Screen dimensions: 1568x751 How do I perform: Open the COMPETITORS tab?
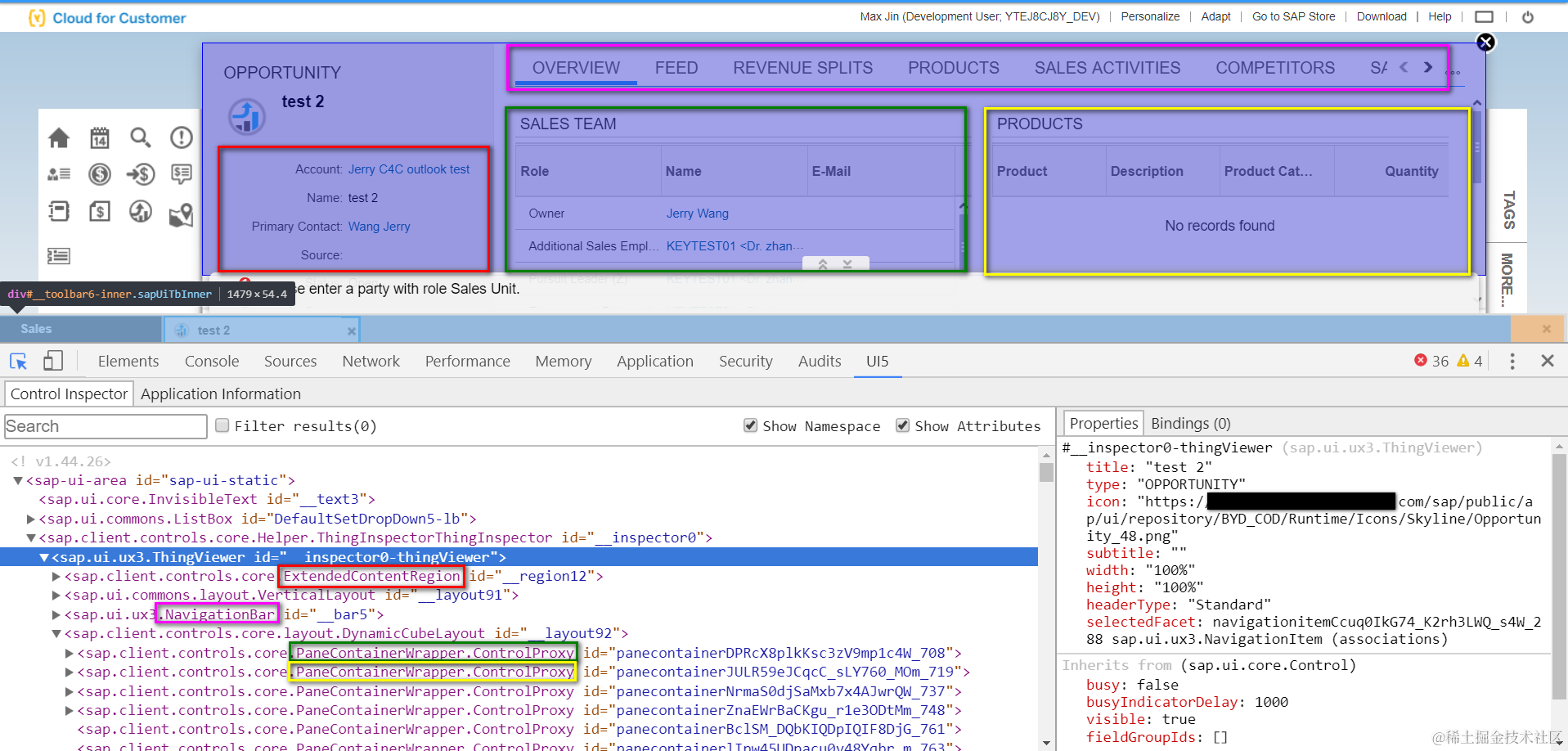(x=1275, y=68)
